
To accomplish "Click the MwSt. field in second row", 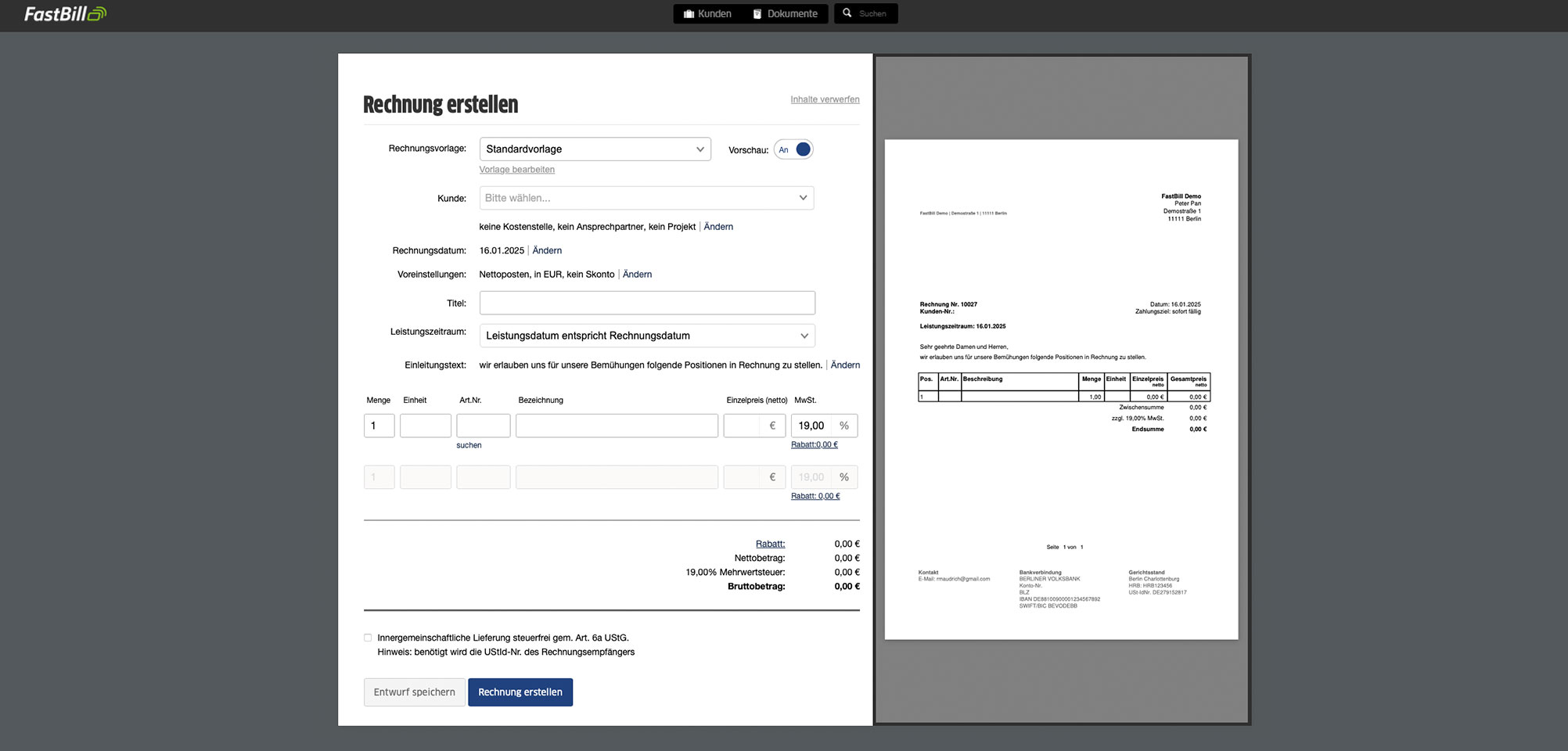I will click(824, 477).
